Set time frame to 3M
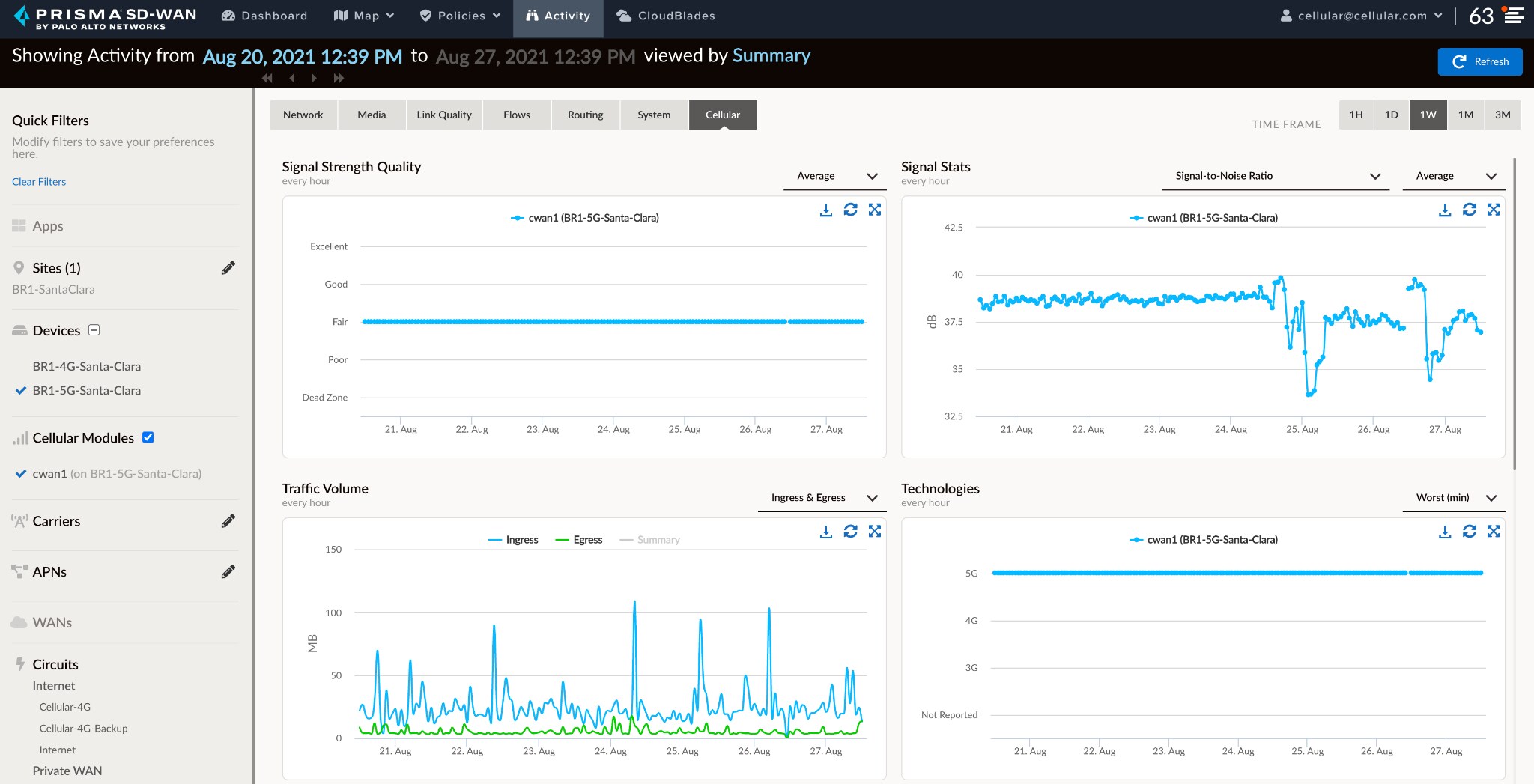The height and width of the screenshot is (784, 1534). click(1503, 115)
